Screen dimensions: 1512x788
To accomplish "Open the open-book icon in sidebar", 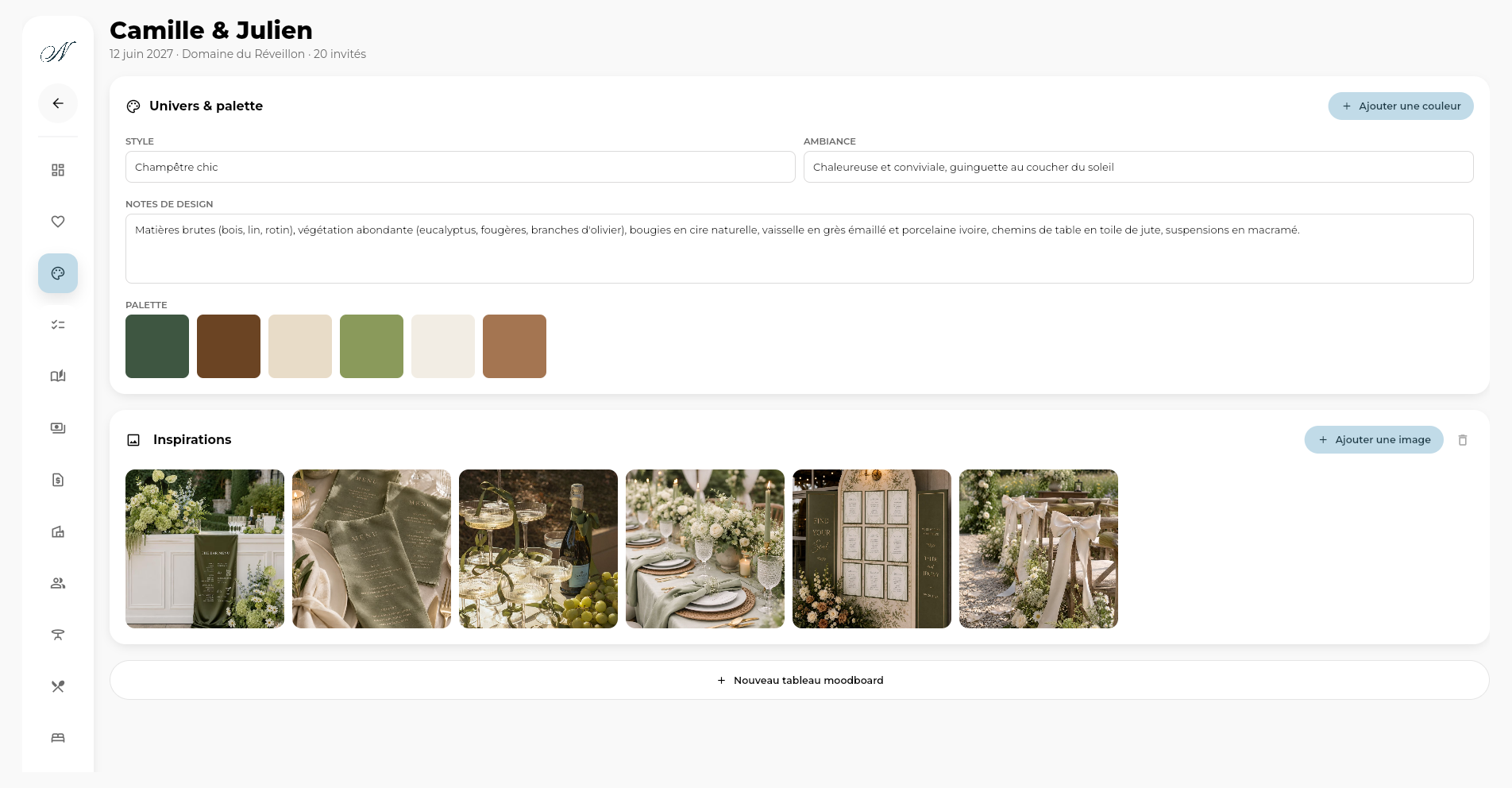I will [x=58, y=377].
